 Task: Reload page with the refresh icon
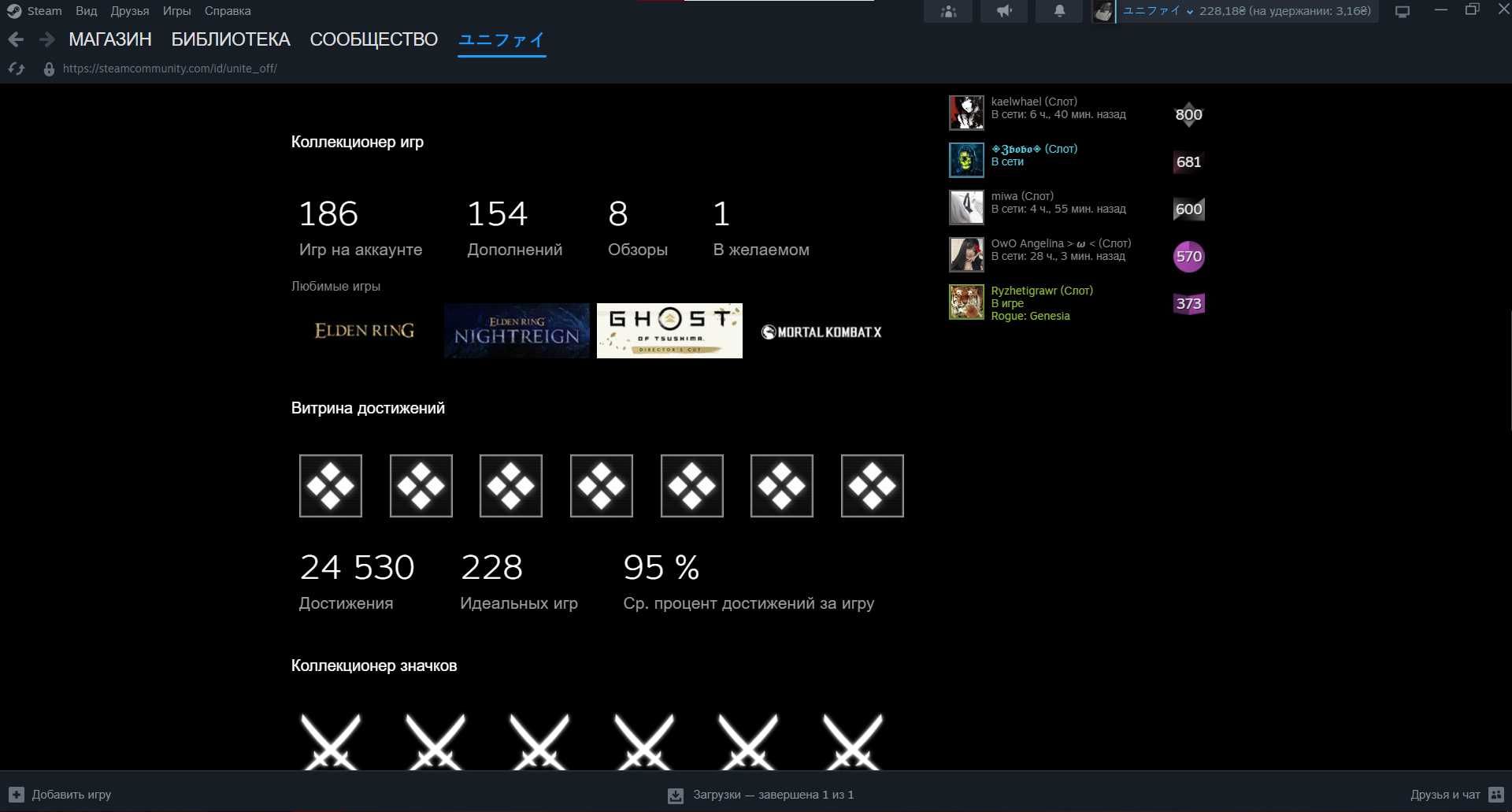tap(17, 69)
